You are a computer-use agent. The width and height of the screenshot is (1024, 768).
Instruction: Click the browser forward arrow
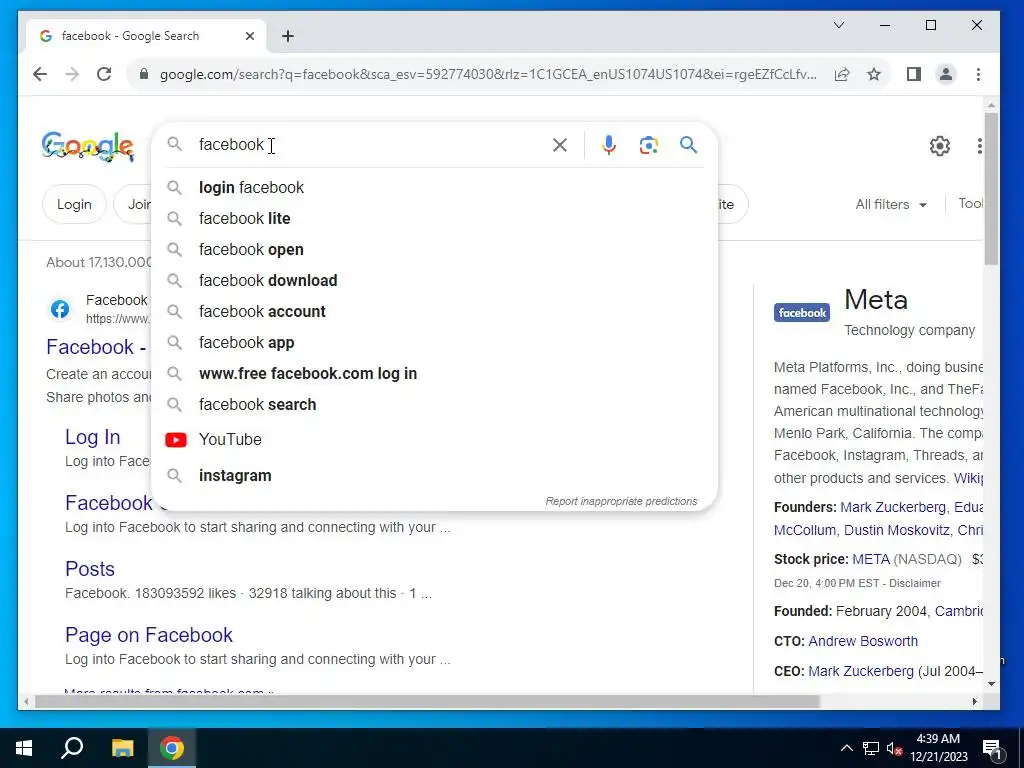point(72,74)
